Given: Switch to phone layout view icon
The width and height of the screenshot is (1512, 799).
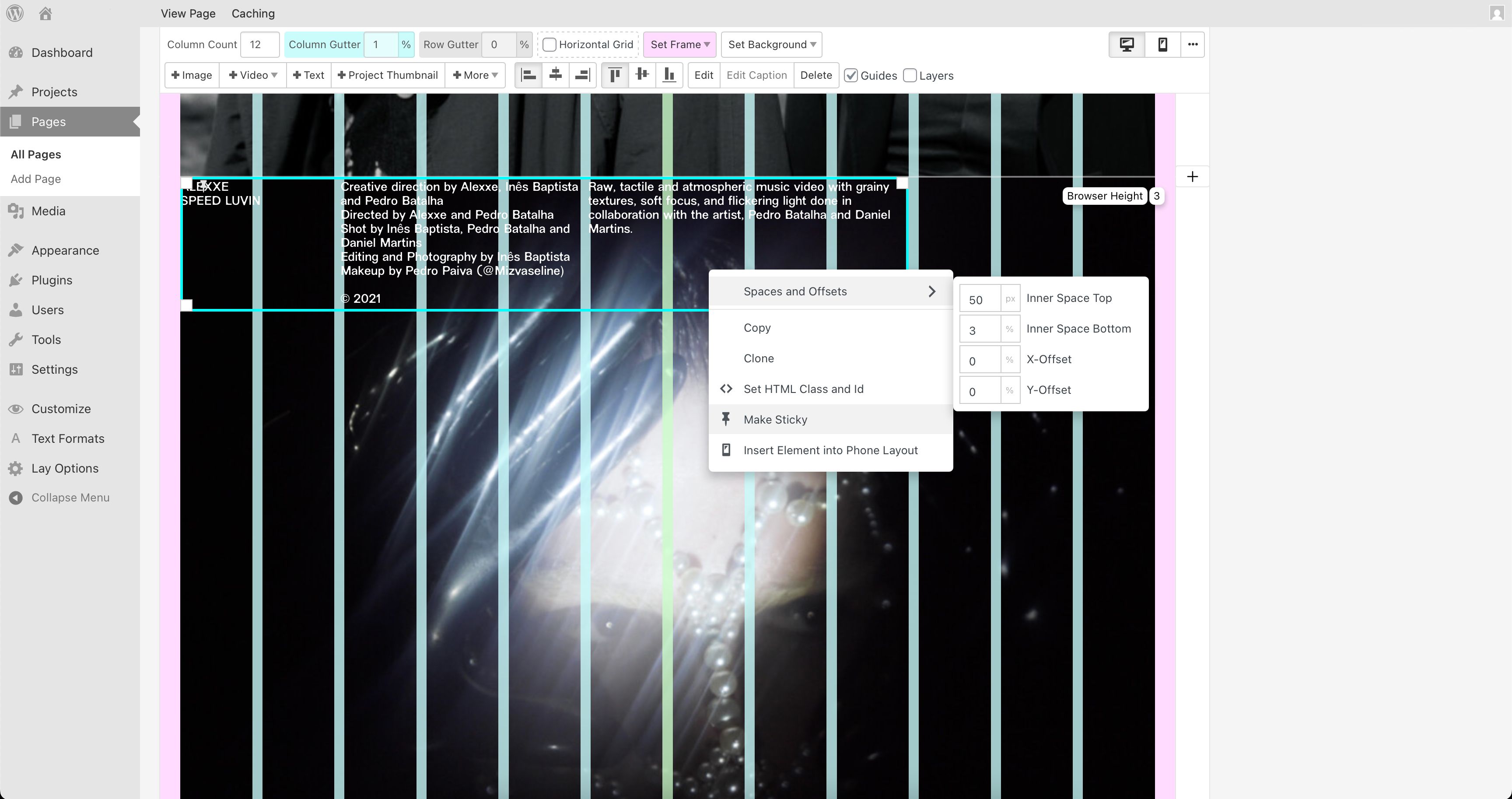Looking at the screenshot, I should (1162, 45).
